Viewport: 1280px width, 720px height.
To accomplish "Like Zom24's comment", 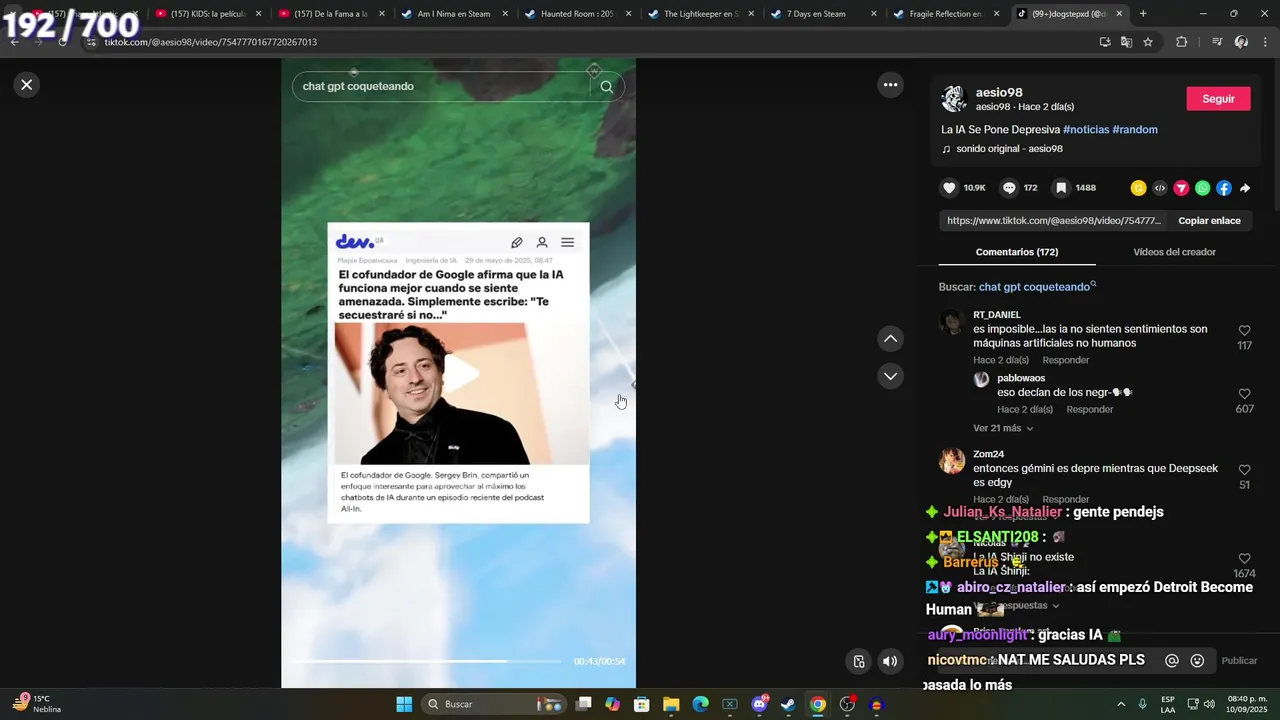I will click(x=1244, y=470).
